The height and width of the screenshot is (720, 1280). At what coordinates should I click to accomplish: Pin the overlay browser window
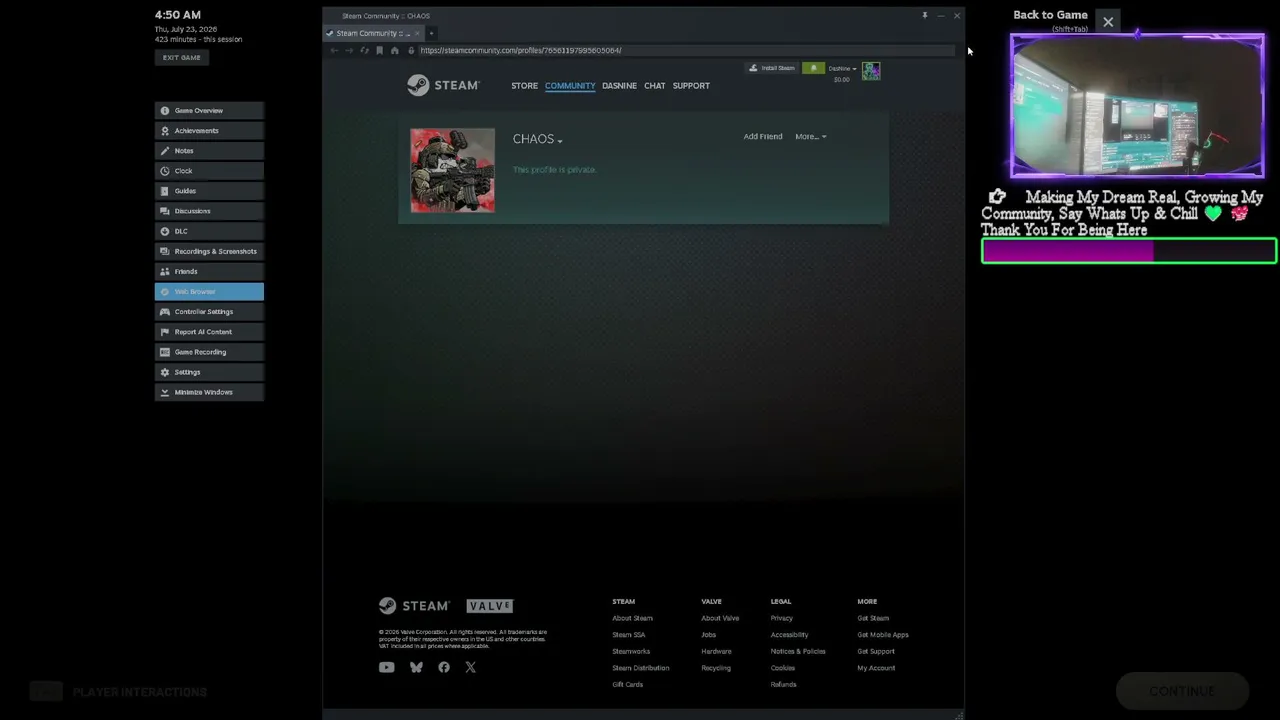click(925, 15)
